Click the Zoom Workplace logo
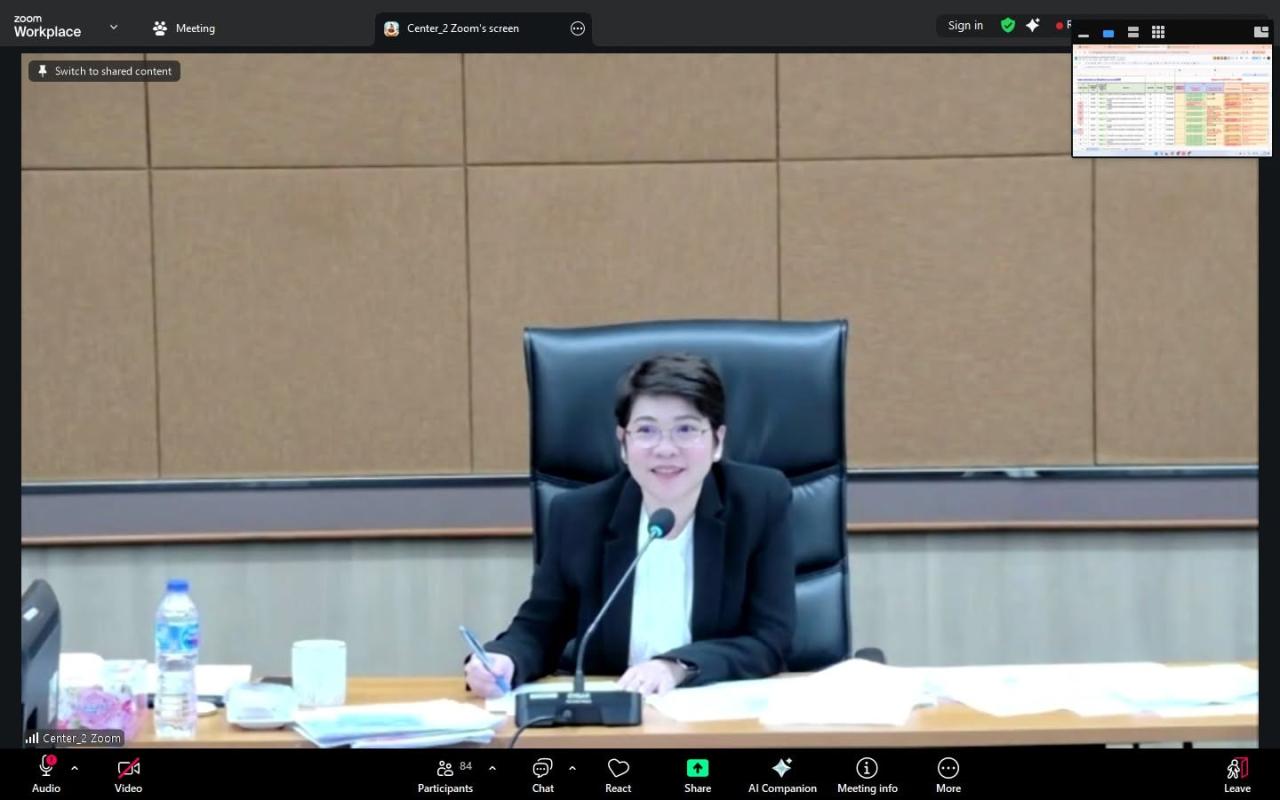The width and height of the screenshot is (1280, 800). click(47, 27)
